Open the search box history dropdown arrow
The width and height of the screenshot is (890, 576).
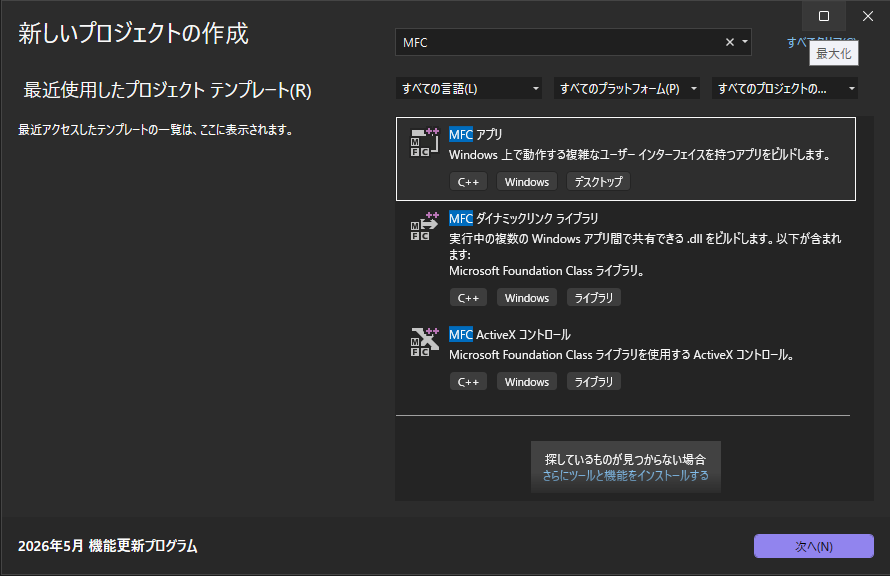click(745, 42)
